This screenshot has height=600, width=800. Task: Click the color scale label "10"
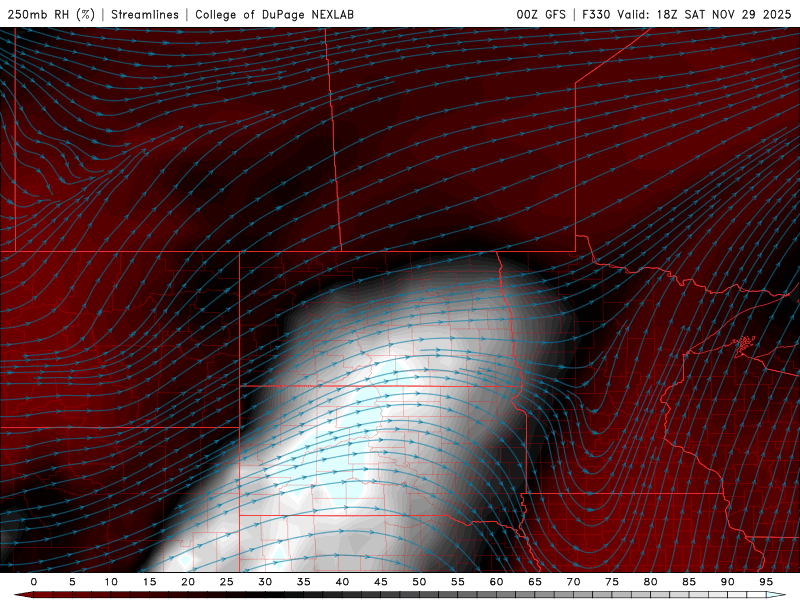click(x=111, y=582)
